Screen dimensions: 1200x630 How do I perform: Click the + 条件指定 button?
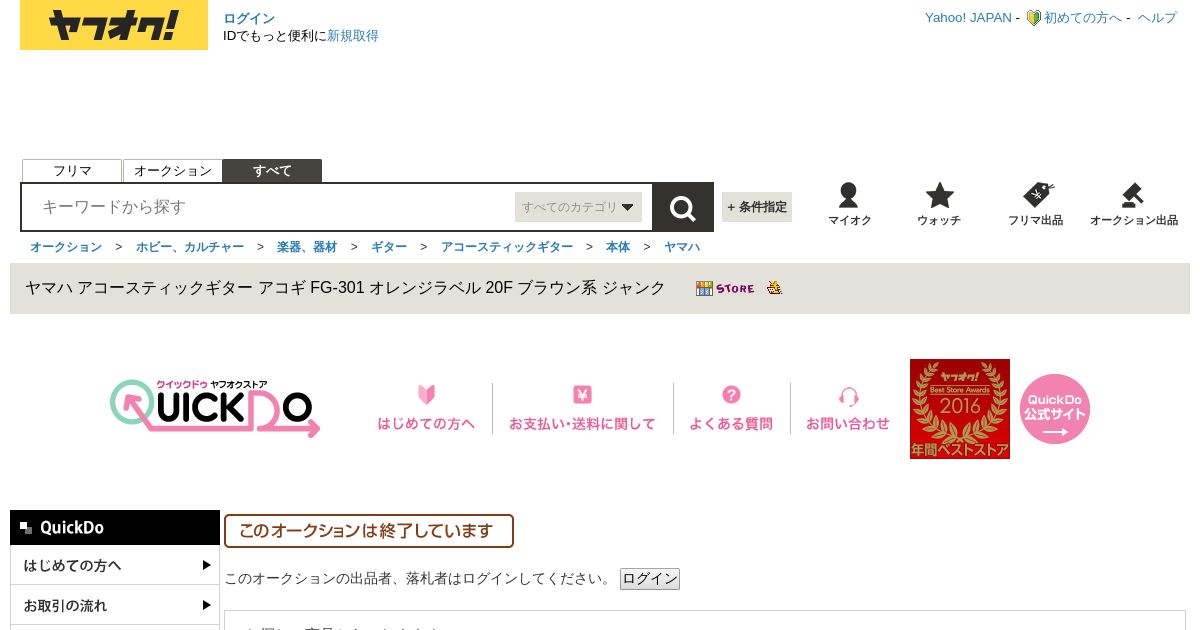click(757, 207)
